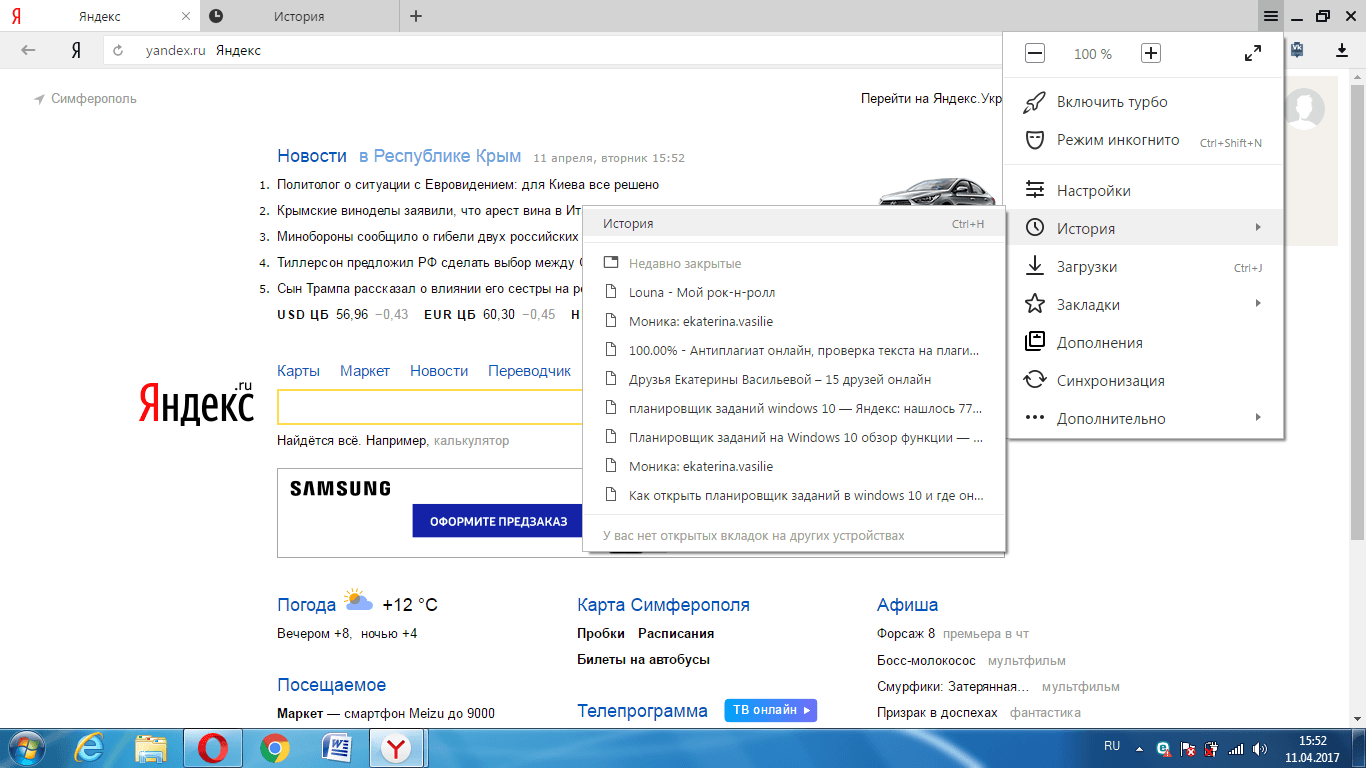
Task: Open the Карты service link
Action: click(x=298, y=371)
